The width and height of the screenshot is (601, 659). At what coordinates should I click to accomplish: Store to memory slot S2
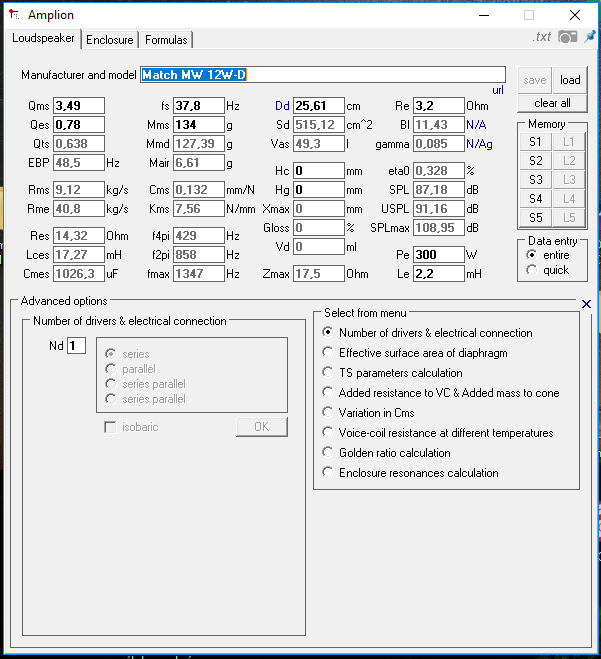click(x=535, y=161)
